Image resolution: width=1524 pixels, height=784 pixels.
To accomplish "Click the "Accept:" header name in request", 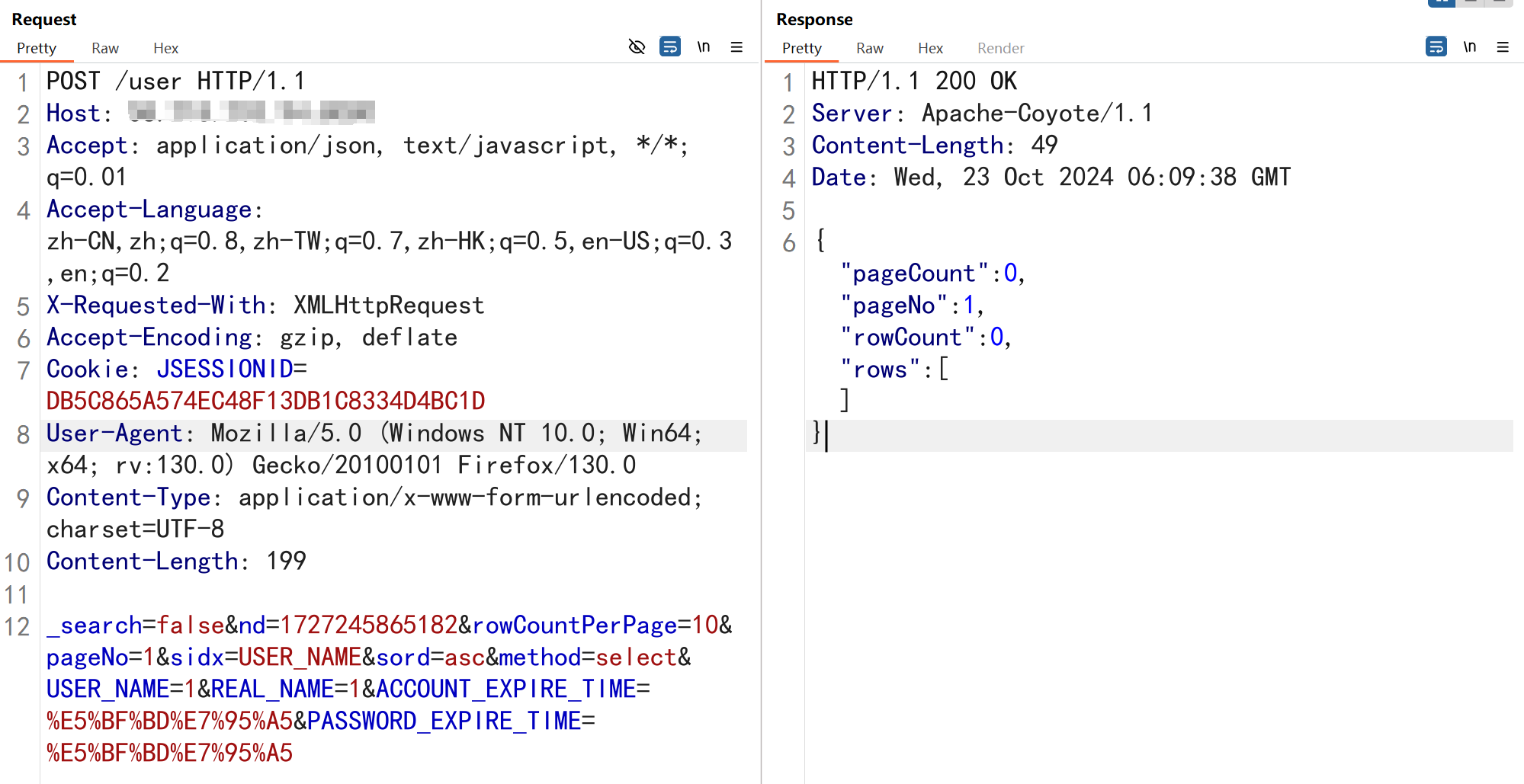I will pyautogui.click(x=93, y=145).
